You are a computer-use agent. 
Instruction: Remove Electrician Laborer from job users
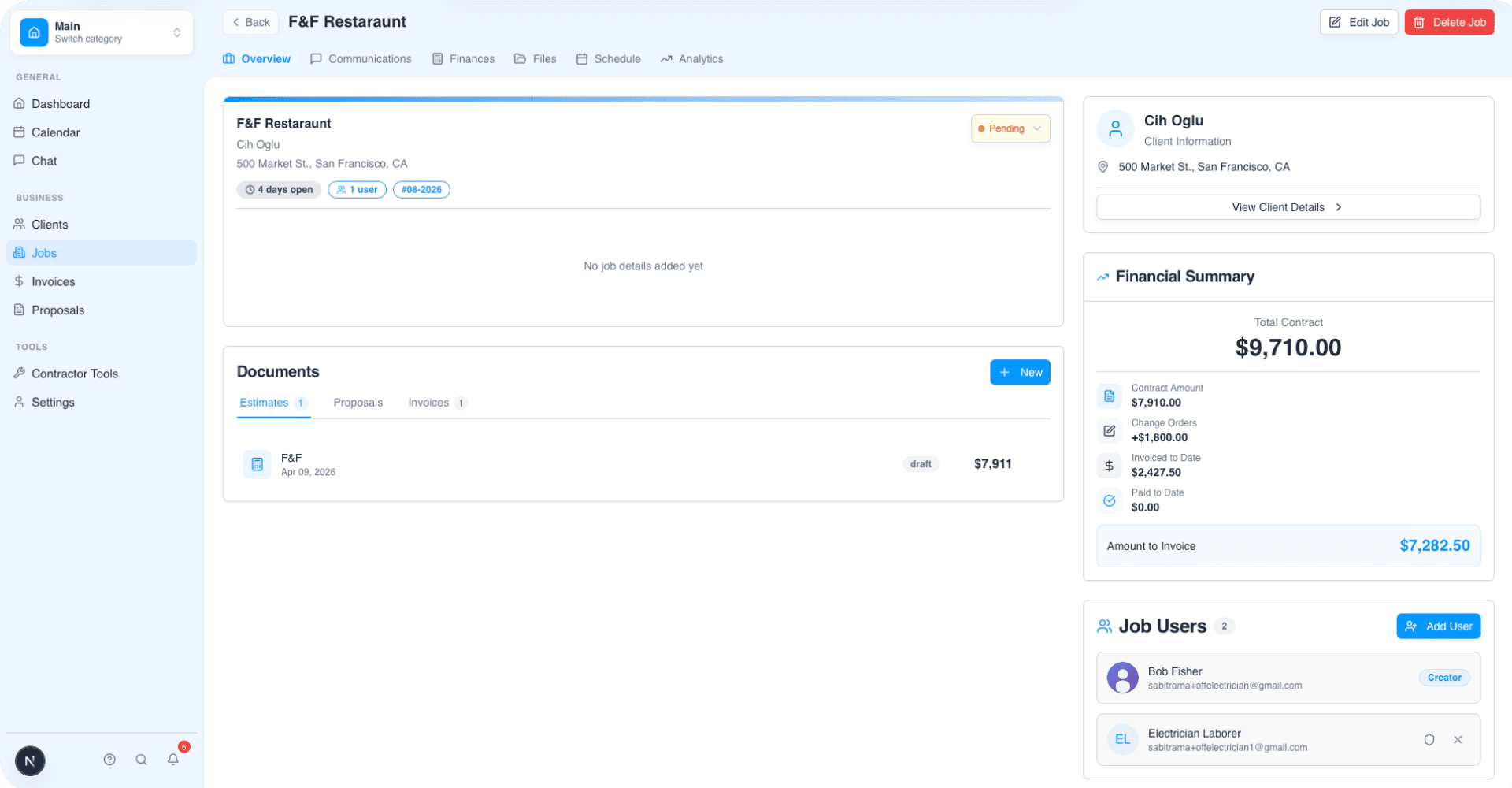pos(1458,739)
